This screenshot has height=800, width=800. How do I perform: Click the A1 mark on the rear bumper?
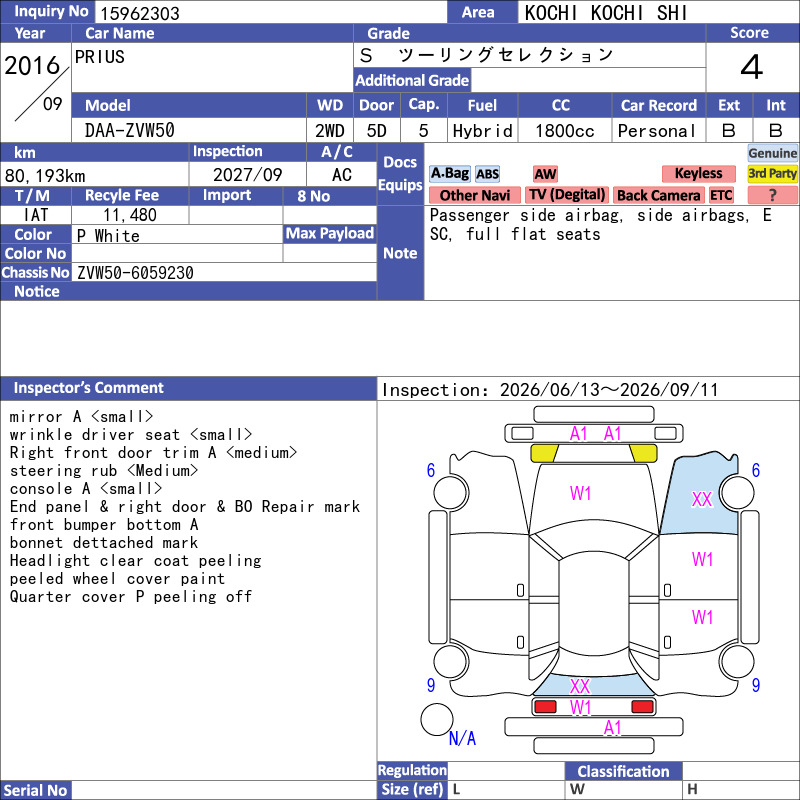[x=612, y=728]
